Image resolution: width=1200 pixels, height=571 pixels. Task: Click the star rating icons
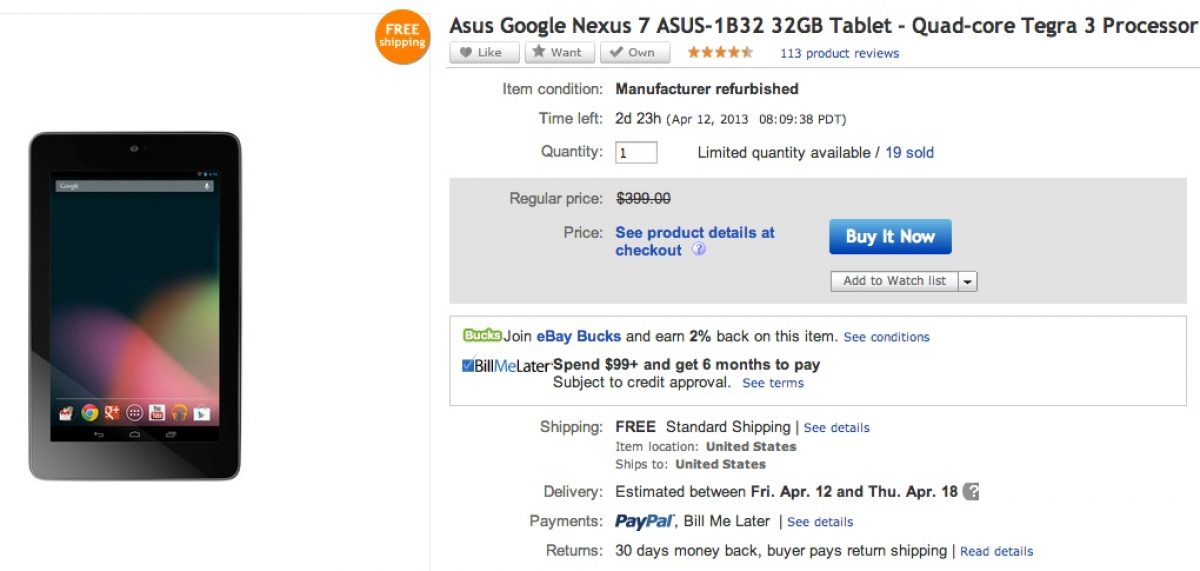[720, 53]
